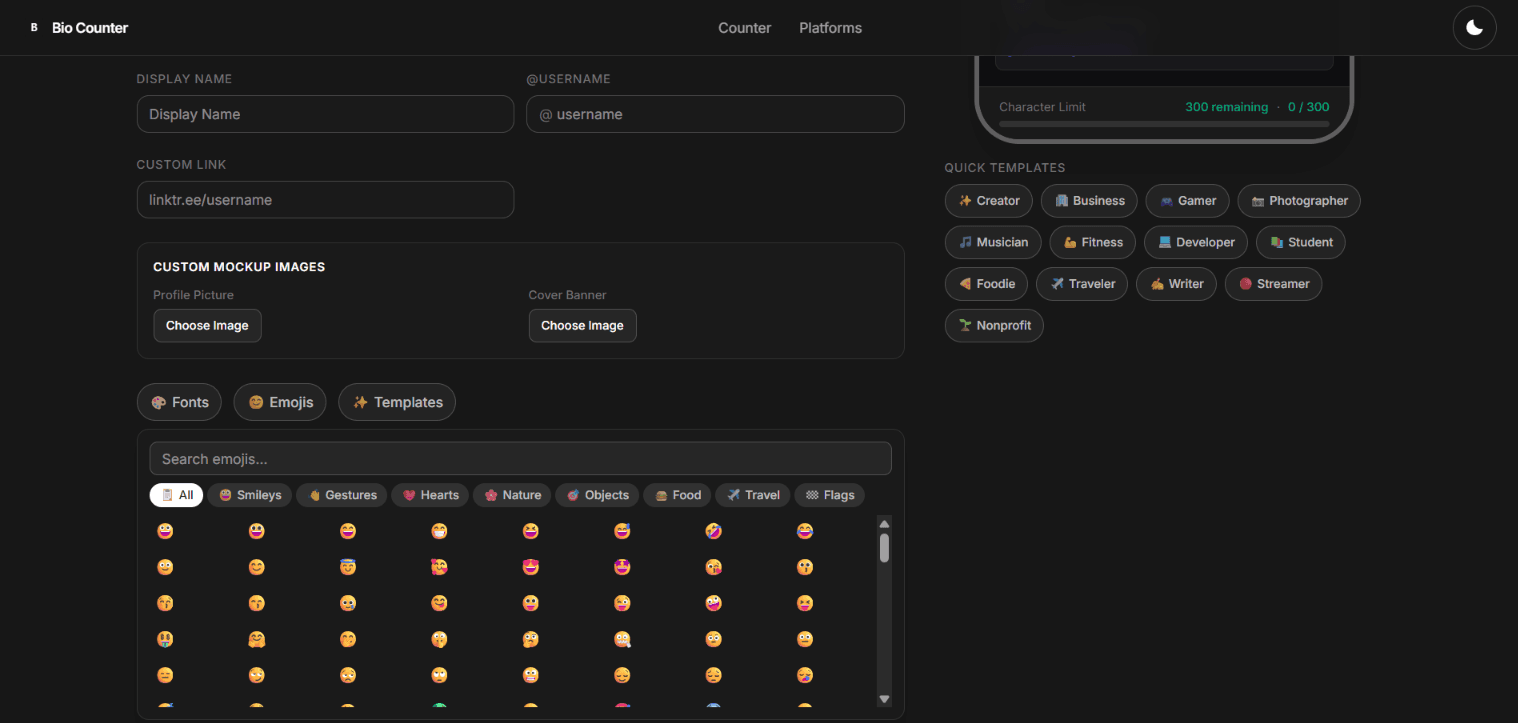The height and width of the screenshot is (723, 1518).
Task: Switch to the Fonts tab
Action: pos(180,402)
